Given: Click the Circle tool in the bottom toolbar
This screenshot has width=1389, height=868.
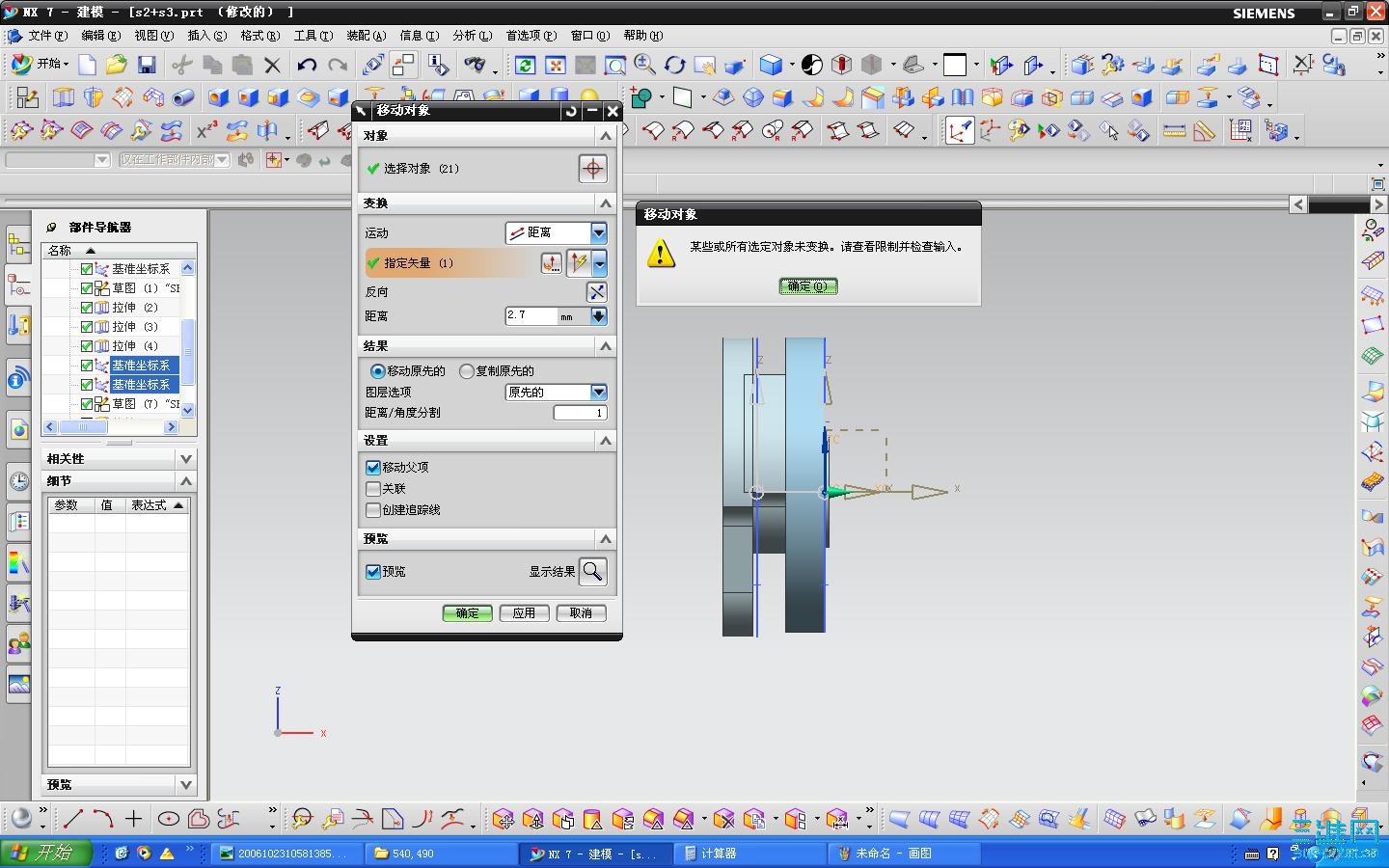Looking at the screenshot, I should pyautogui.click(x=169, y=819).
